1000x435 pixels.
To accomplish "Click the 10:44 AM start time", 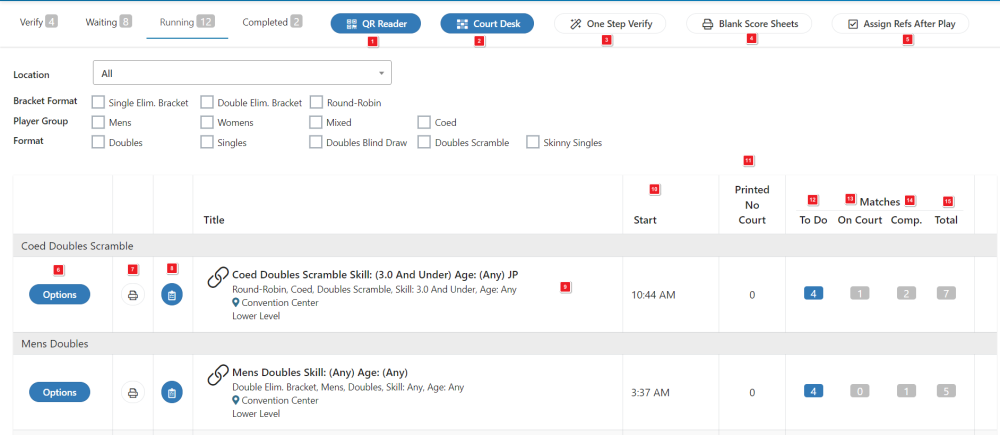I will [x=653, y=295].
